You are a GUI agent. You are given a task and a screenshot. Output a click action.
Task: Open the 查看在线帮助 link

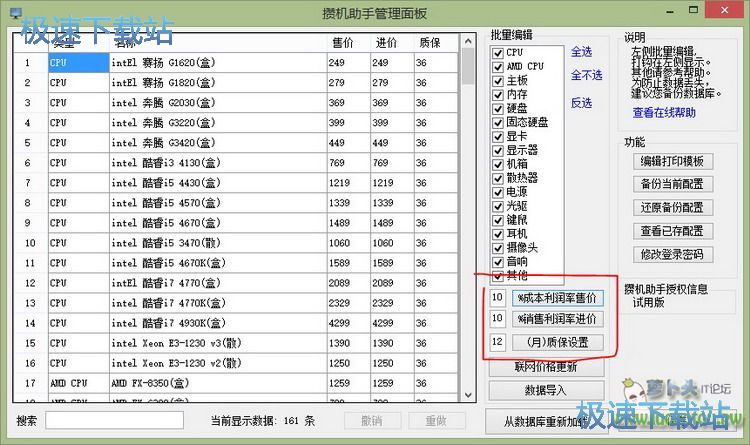pos(664,113)
